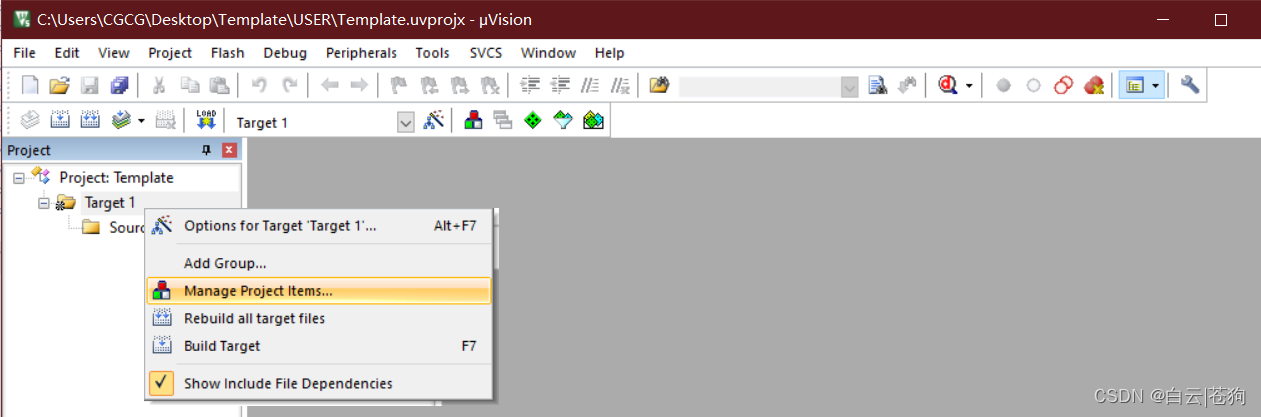1261x417 pixels.
Task: Click Stop build icon
Action: 166,121
